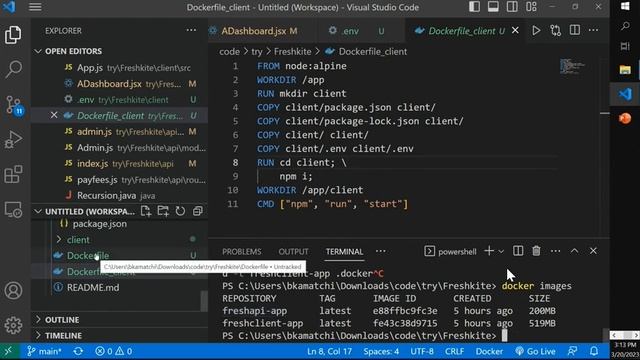Split the editor to the right
Screen dimensions: 640x360
(575, 30)
